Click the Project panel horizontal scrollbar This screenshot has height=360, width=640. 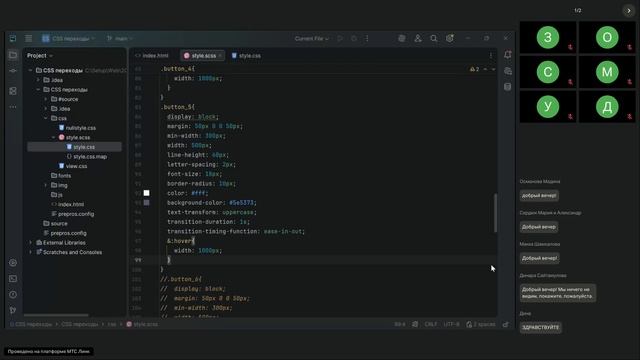coord(56,315)
